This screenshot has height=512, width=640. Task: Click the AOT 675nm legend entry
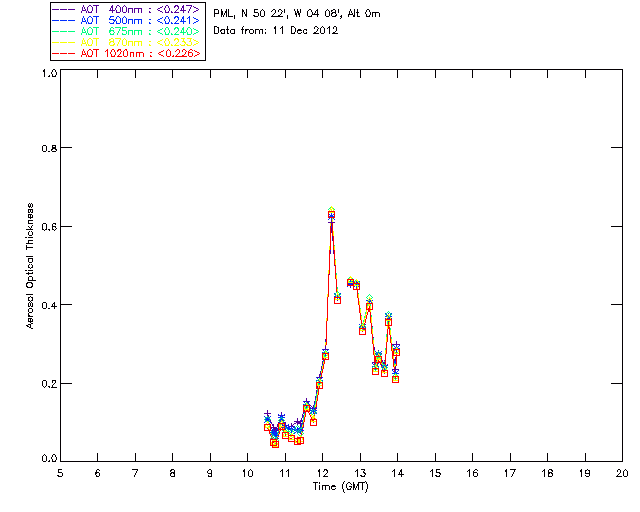coord(127,31)
